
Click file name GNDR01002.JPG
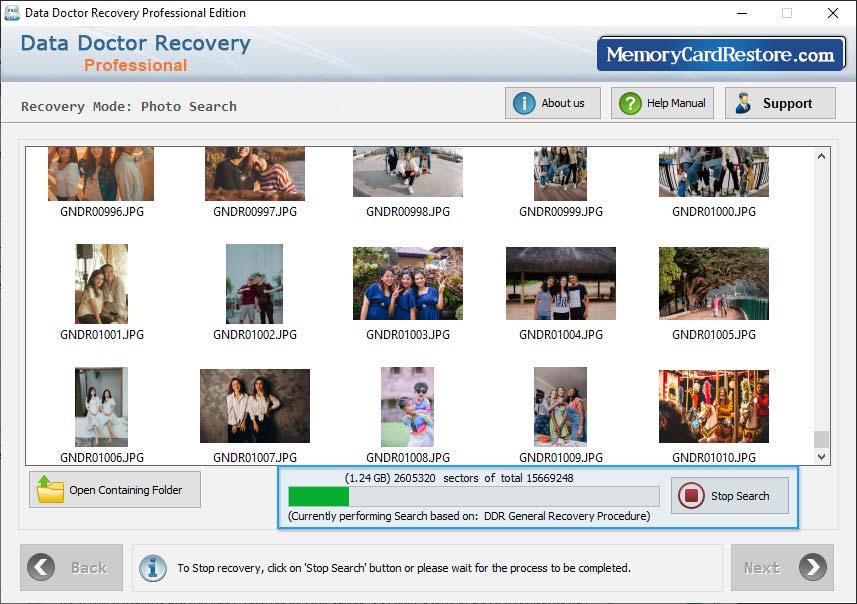tap(255, 335)
